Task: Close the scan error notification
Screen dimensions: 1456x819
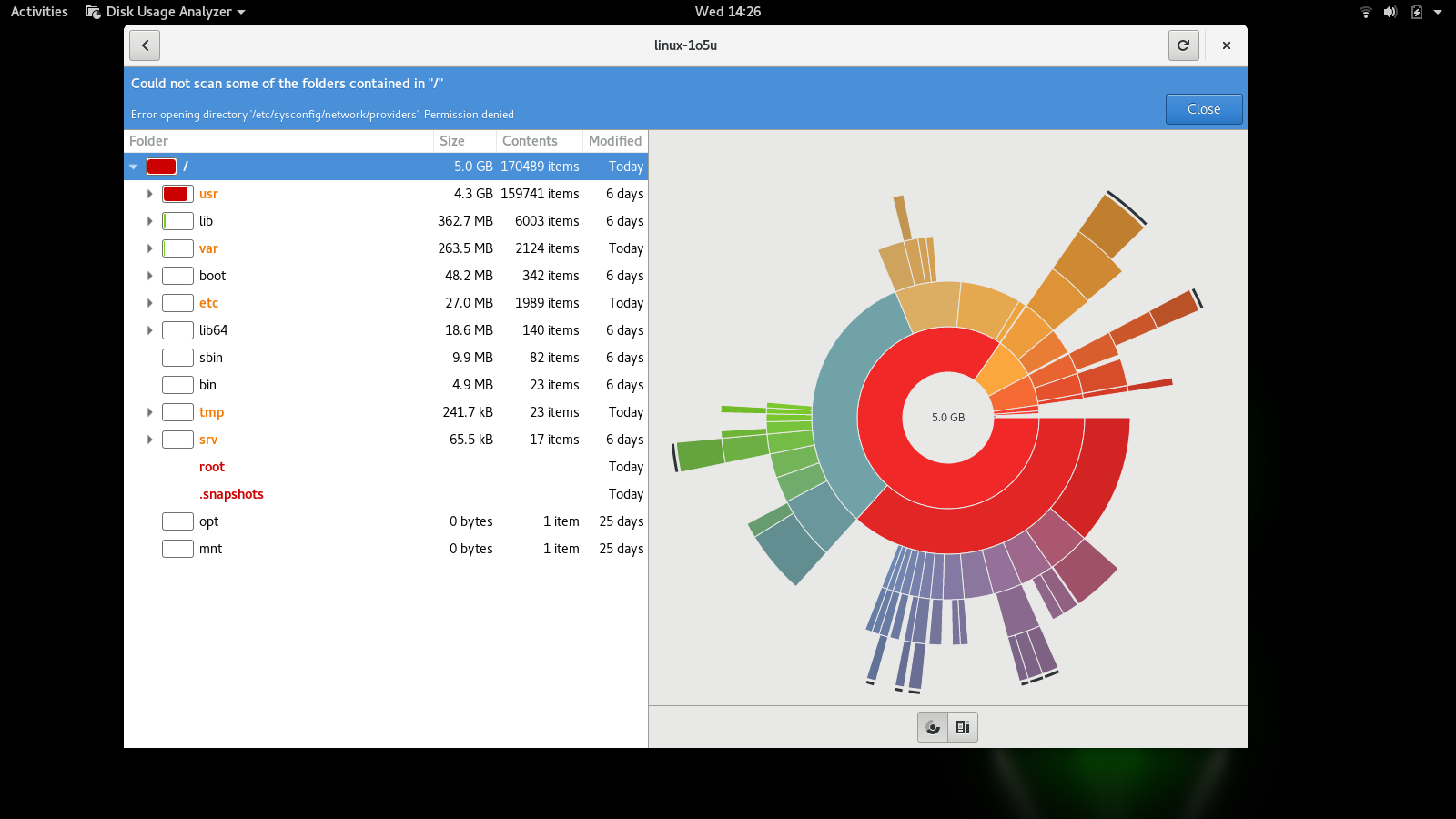Action: [x=1203, y=109]
